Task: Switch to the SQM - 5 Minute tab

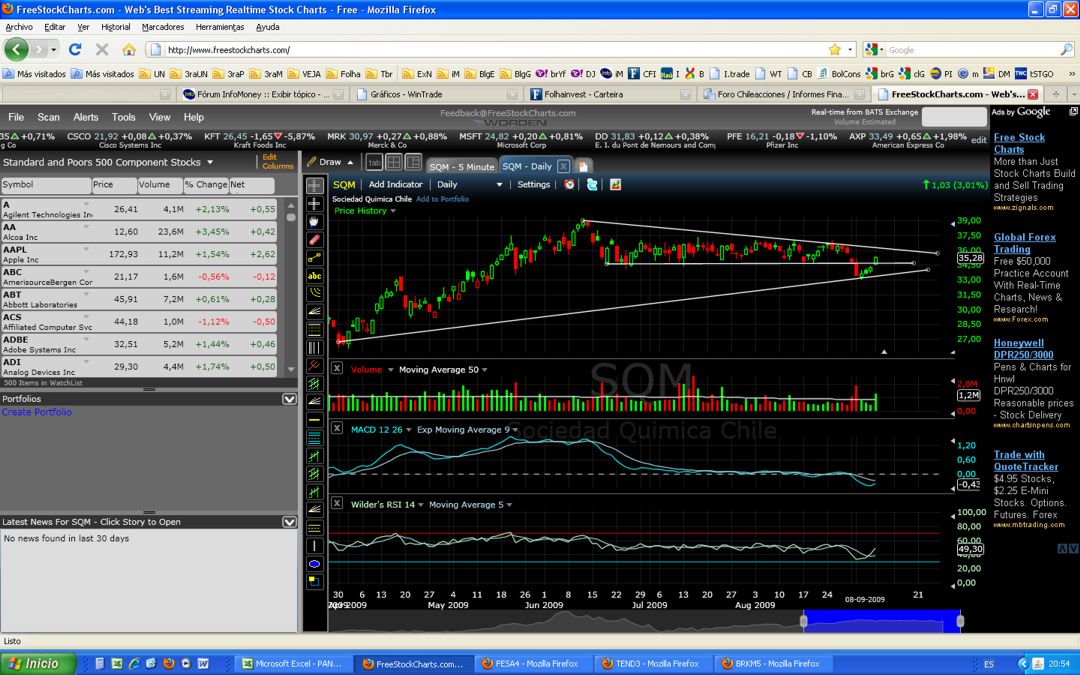Action: click(x=461, y=167)
